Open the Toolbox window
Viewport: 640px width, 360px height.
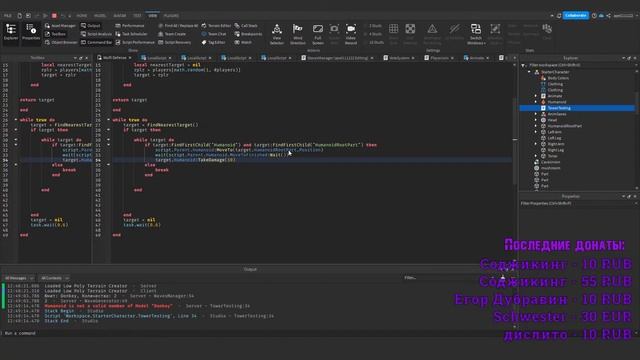point(55,34)
